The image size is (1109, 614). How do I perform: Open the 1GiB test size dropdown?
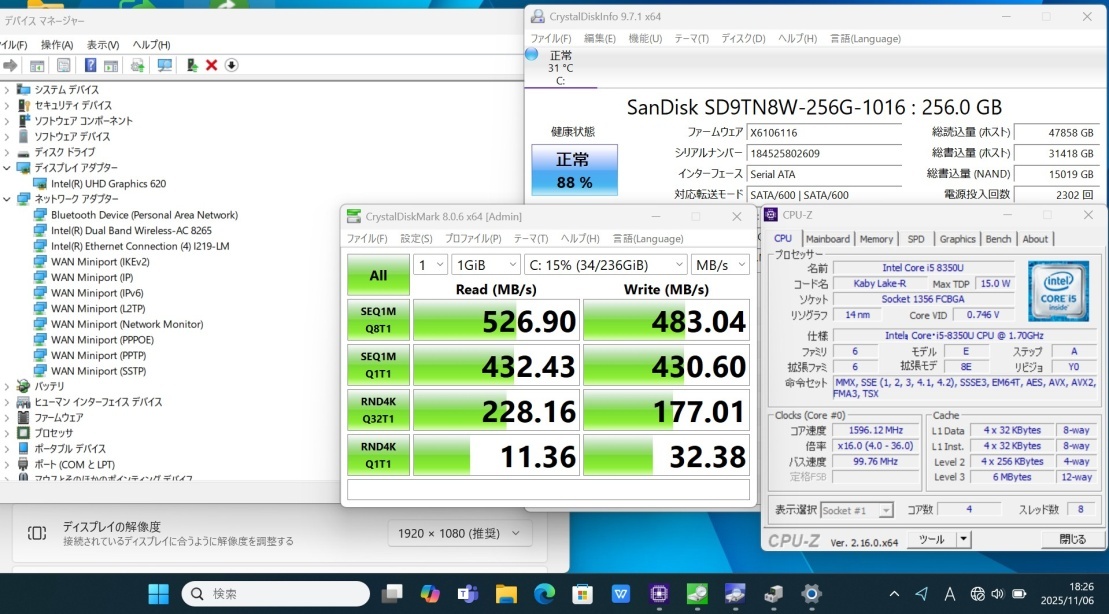484,264
